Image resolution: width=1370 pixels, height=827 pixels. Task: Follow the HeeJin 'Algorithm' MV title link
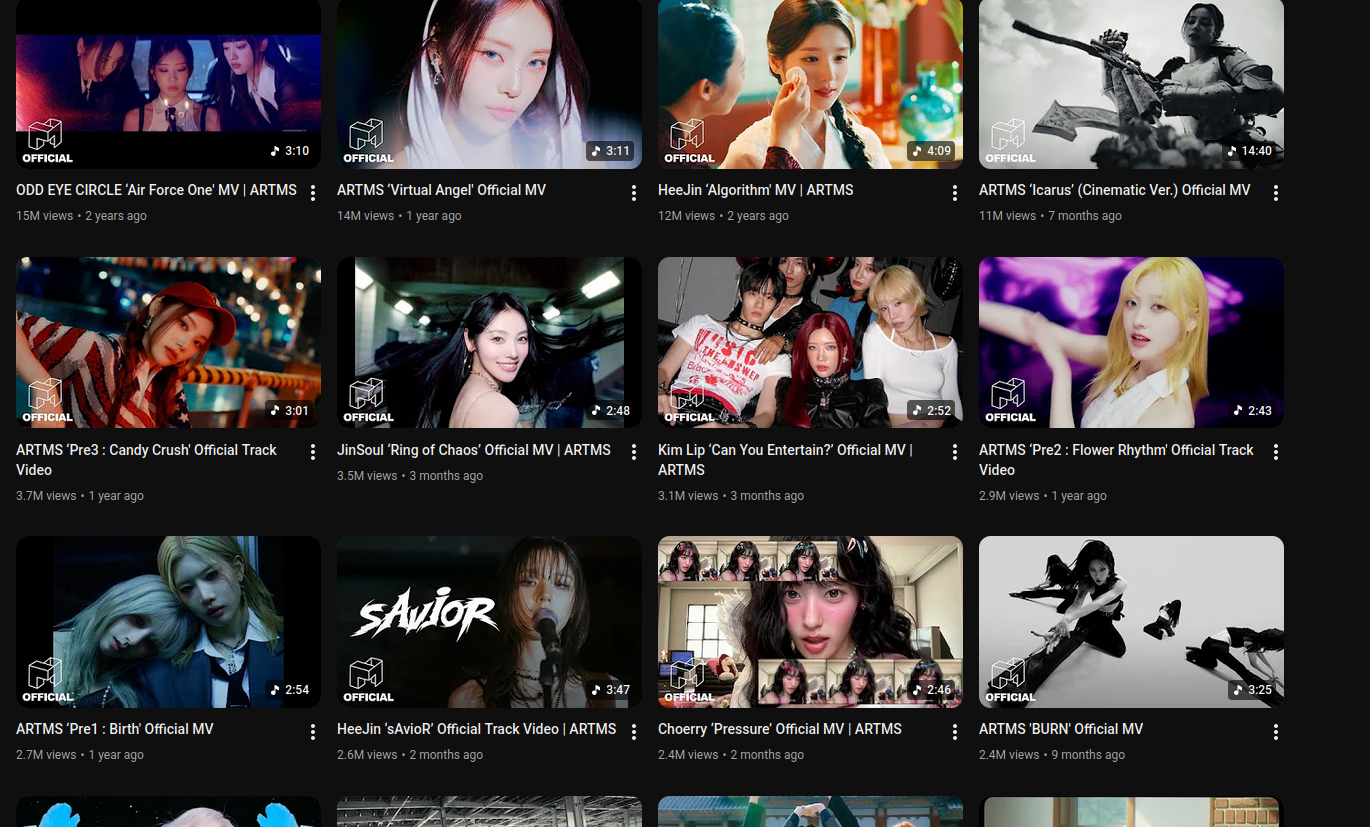coord(756,190)
